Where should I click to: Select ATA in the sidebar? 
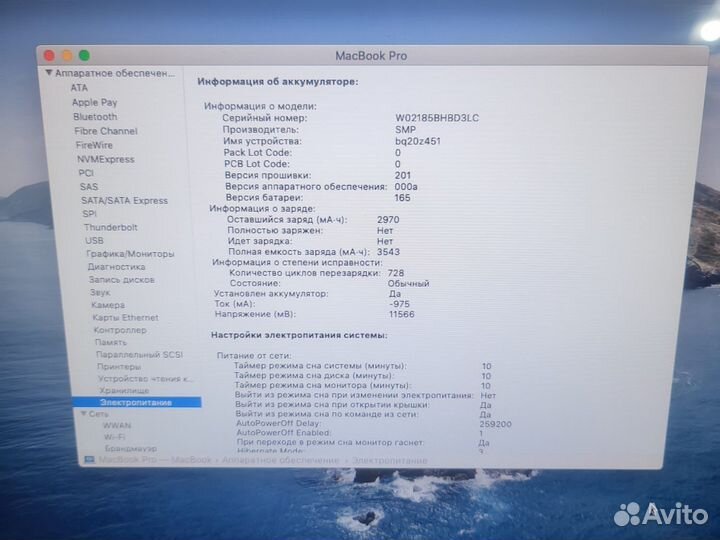[x=79, y=87]
